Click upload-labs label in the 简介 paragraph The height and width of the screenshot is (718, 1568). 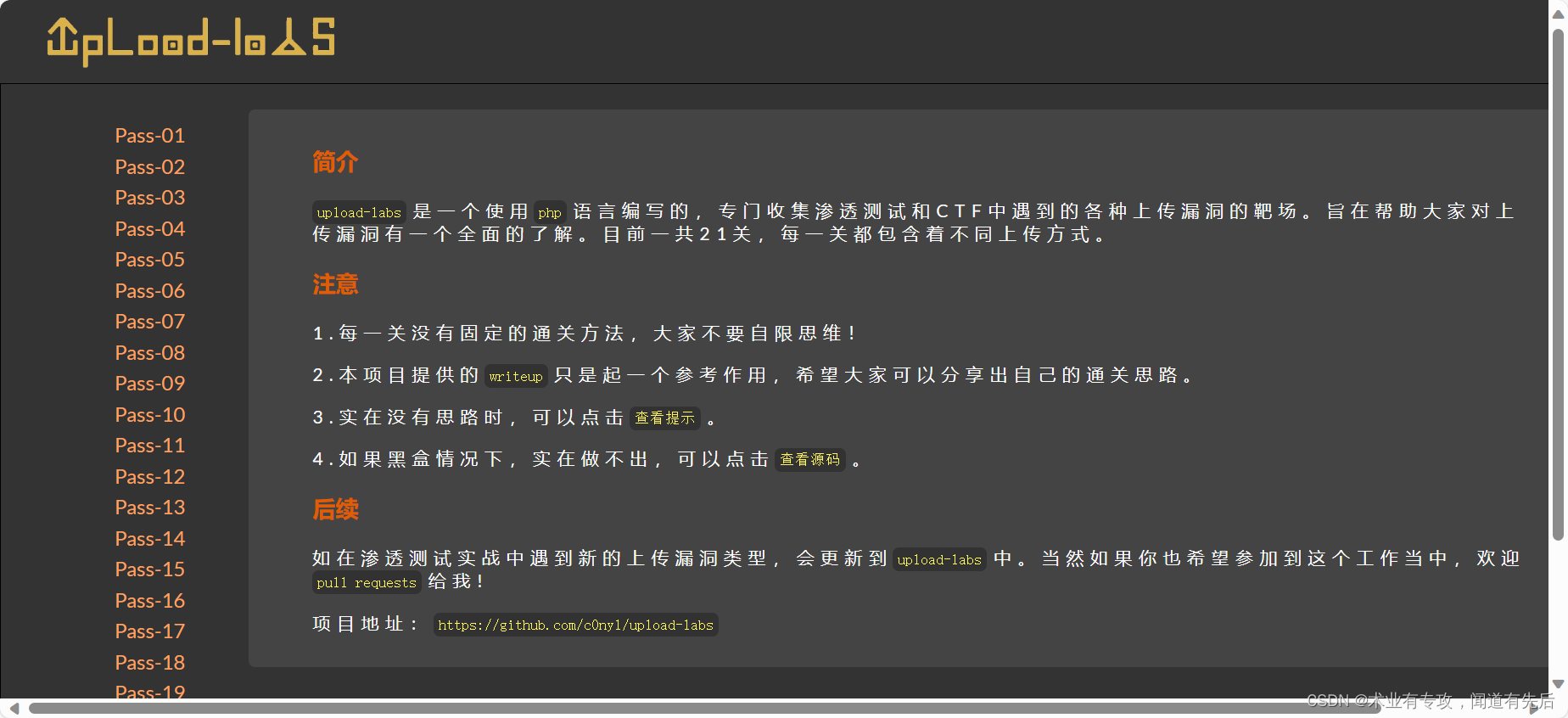[359, 213]
